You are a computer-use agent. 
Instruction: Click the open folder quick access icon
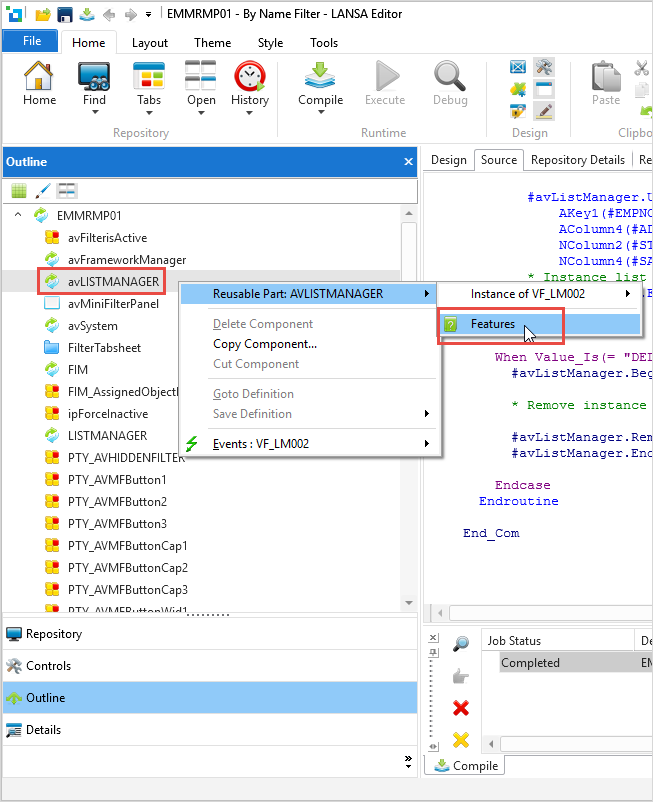click(43, 15)
